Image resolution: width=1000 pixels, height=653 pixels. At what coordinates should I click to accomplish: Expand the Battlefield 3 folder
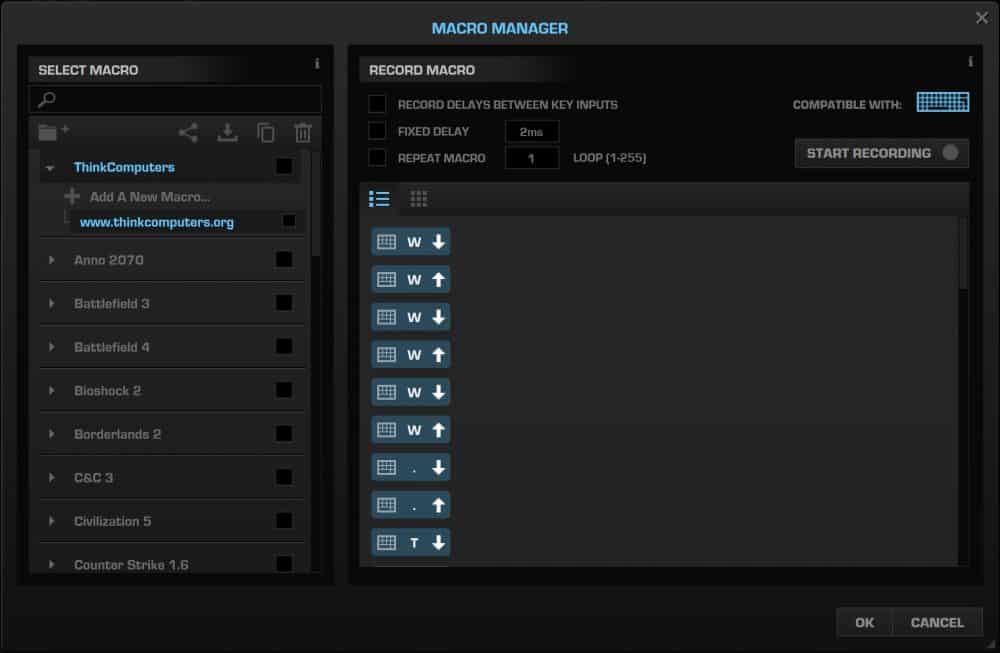(x=51, y=303)
